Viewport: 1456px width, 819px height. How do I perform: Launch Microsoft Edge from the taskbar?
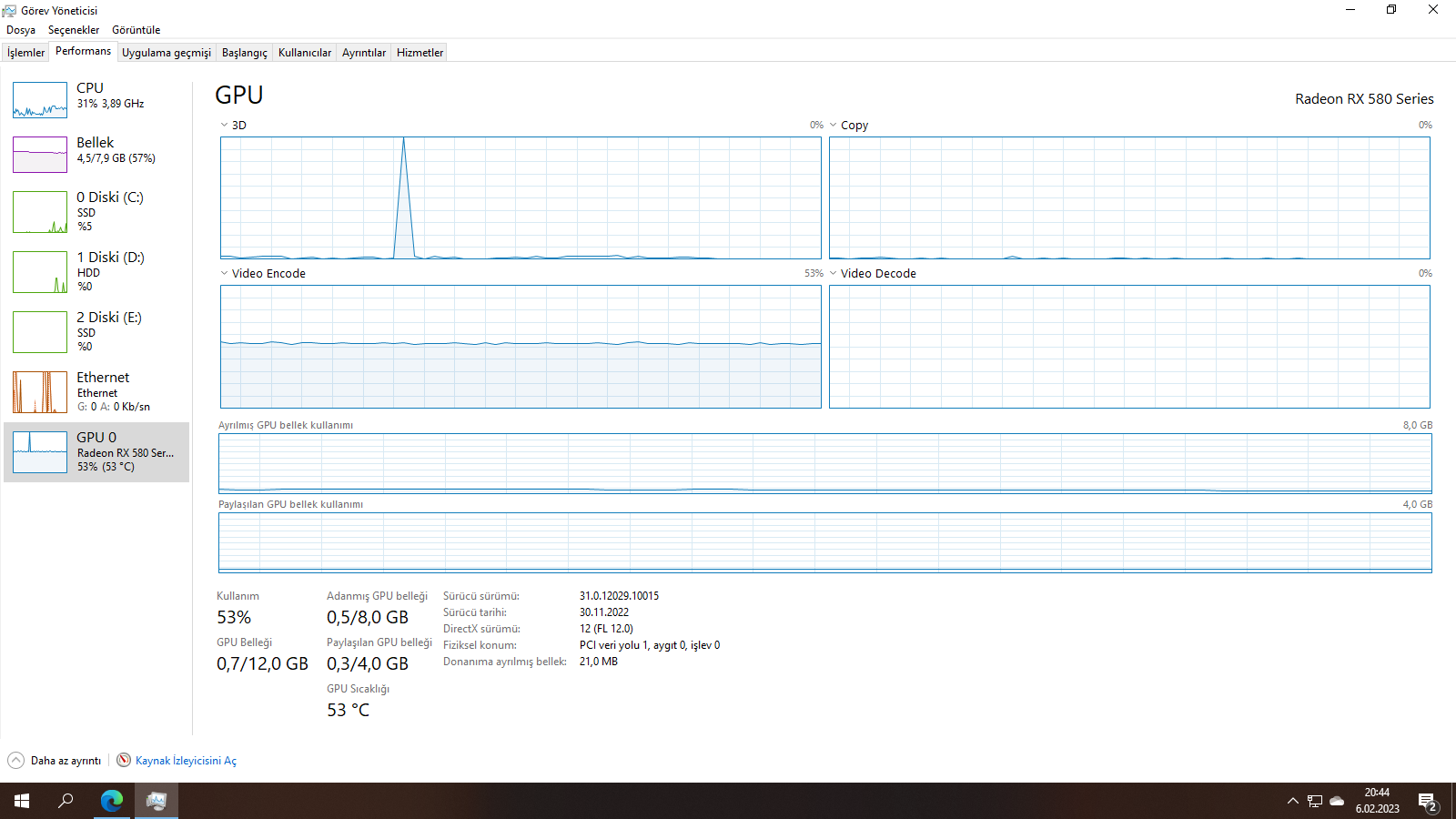pos(112,801)
